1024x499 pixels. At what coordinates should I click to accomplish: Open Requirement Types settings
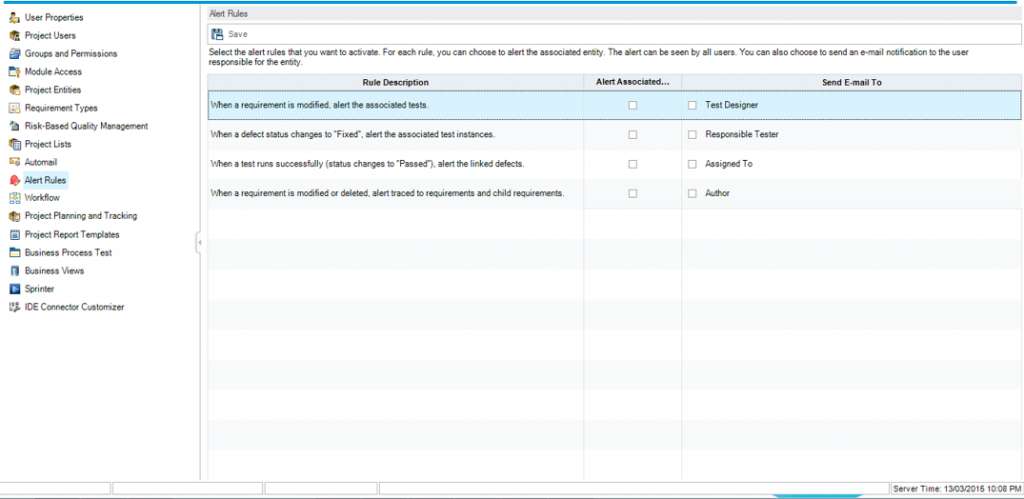tap(61, 108)
